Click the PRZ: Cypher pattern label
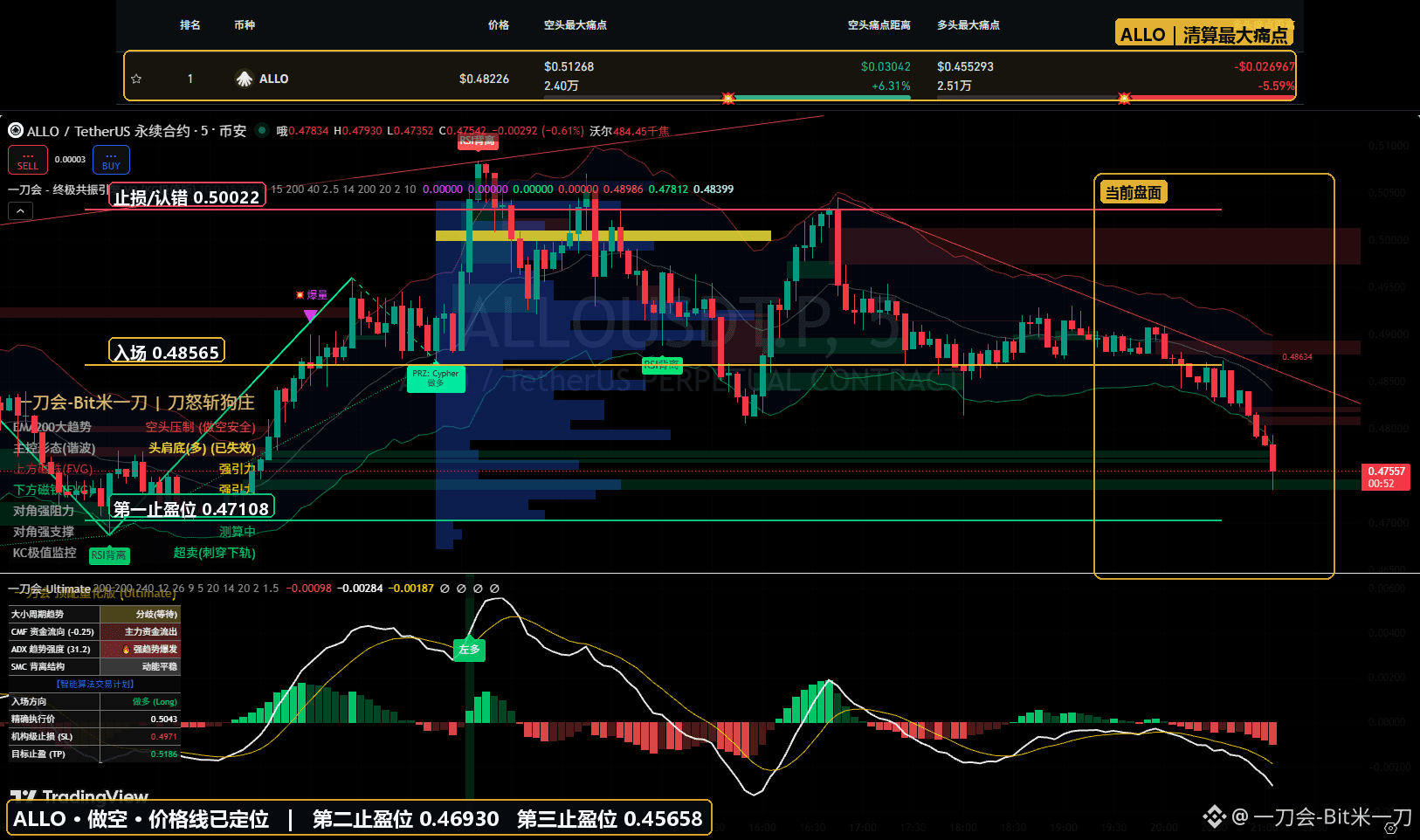1420x840 pixels. pos(436,378)
